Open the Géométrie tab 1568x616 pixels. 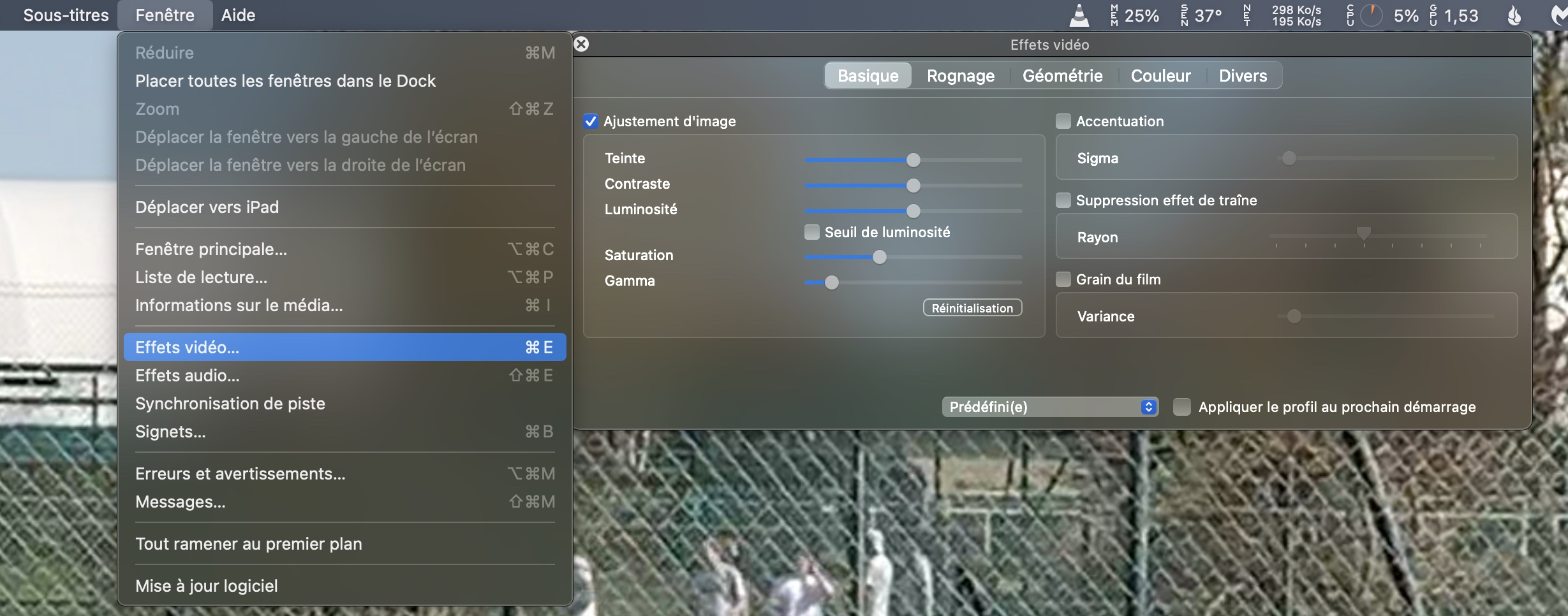(1063, 76)
